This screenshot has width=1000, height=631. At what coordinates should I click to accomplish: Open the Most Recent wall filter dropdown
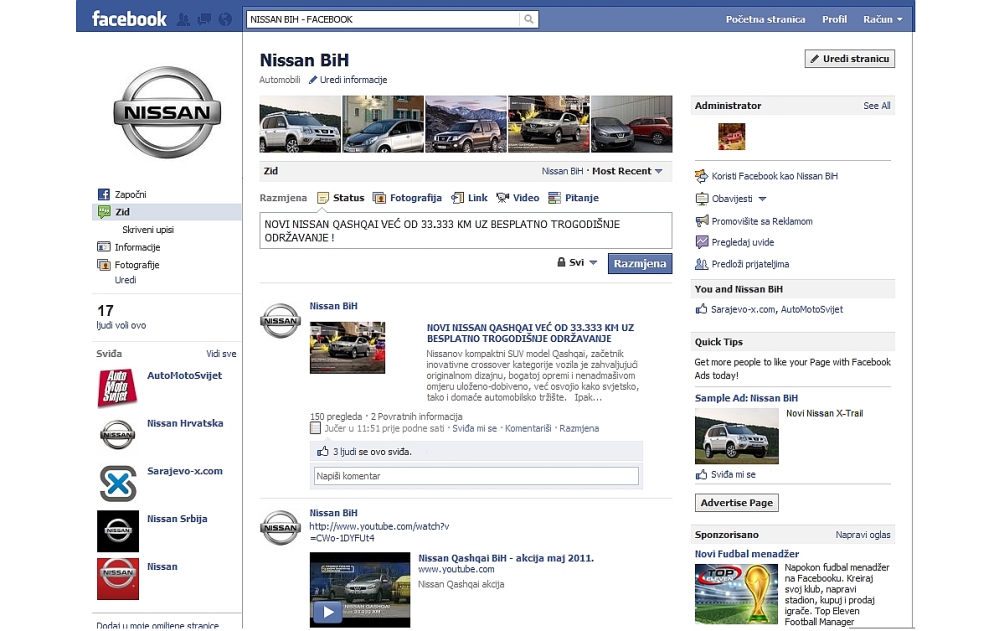pyautogui.click(x=628, y=171)
